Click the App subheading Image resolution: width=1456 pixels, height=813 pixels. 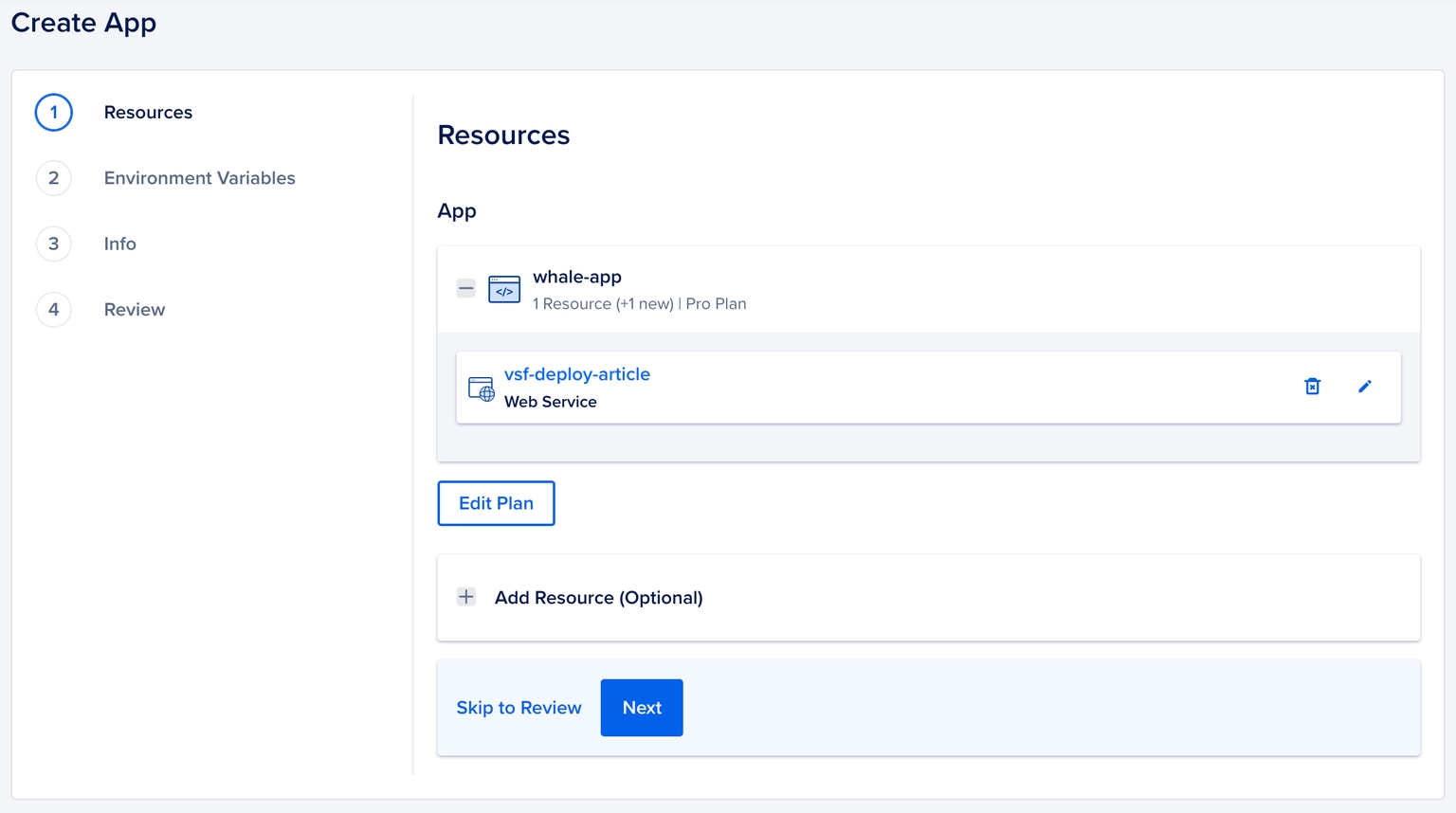click(x=457, y=211)
